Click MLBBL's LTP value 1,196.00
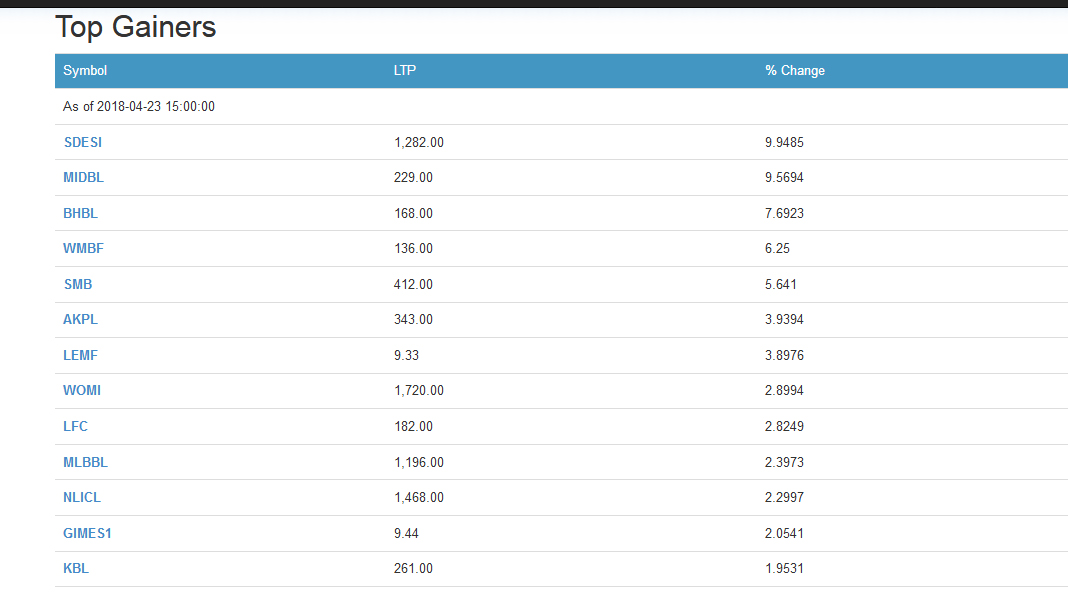Screen dimensions: 1068x597 [419, 462]
